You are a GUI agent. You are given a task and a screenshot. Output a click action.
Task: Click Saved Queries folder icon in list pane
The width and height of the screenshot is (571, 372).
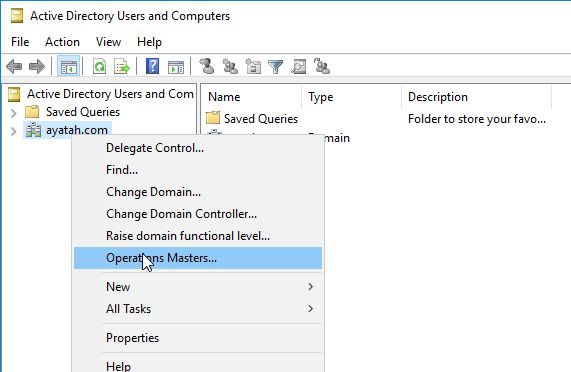213,118
